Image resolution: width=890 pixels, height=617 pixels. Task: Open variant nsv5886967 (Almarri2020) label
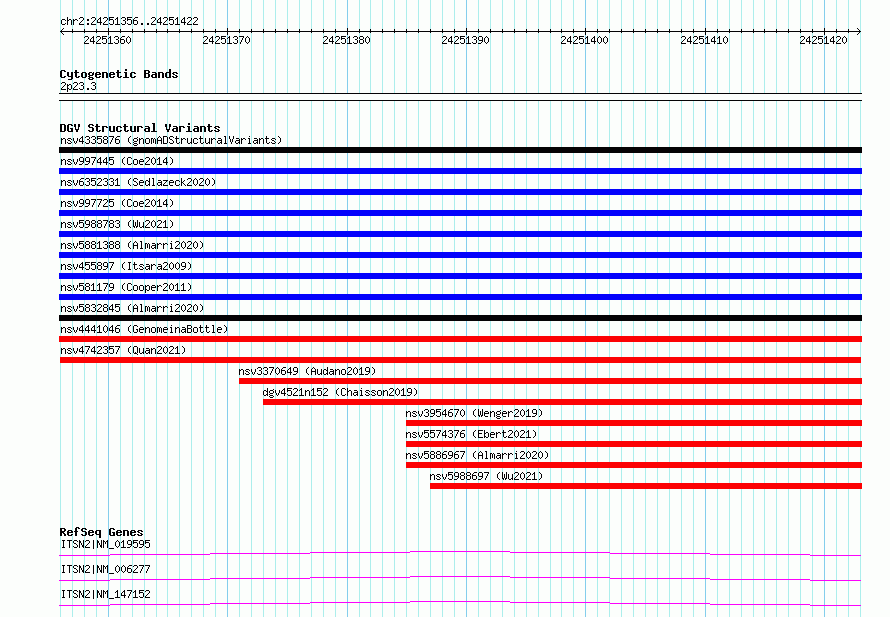(x=477, y=455)
